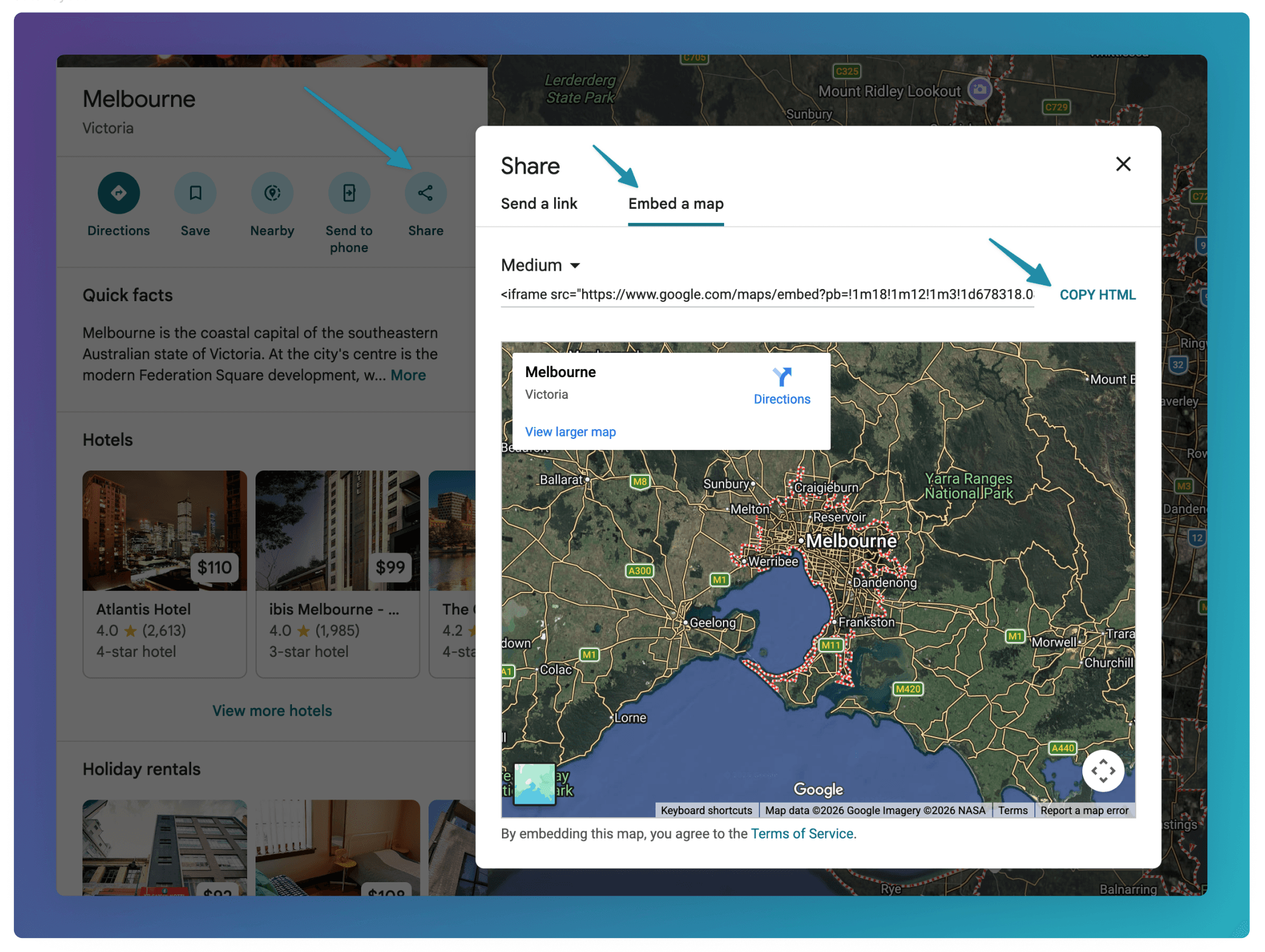
Task: Click the Save bookmark icon
Action: tap(195, 193)
